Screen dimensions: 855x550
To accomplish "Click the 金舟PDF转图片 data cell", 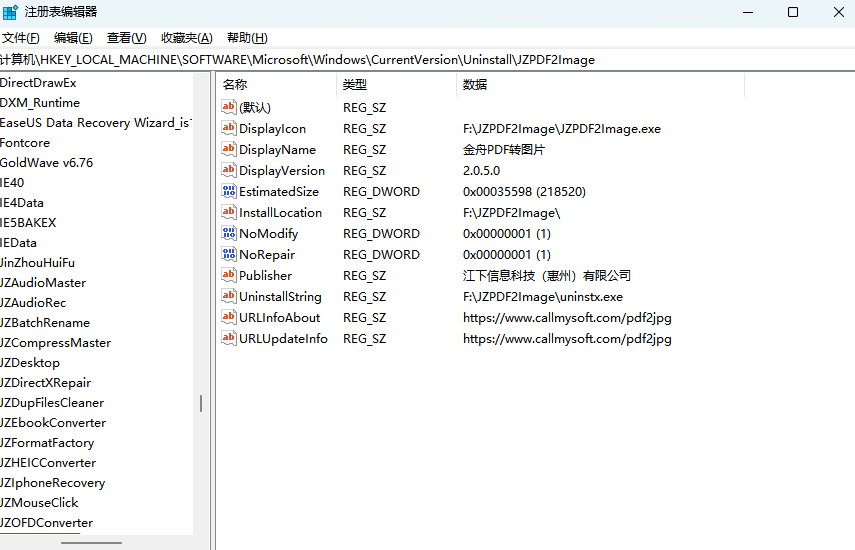I will tap(504, 149).
